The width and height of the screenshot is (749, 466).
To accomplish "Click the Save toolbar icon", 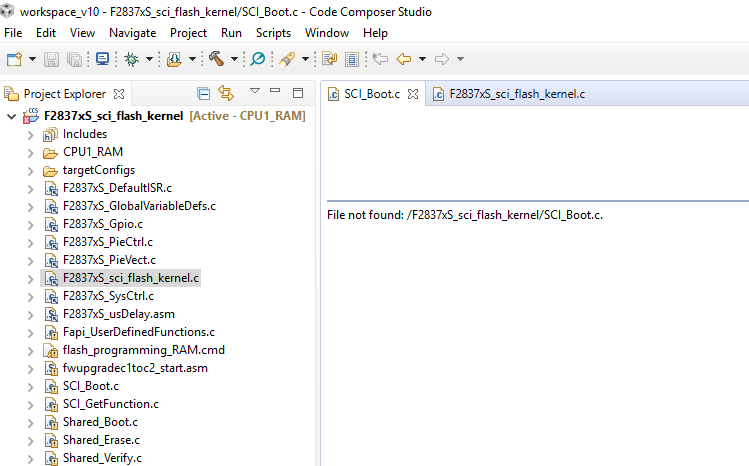I will tap(51, 59).
